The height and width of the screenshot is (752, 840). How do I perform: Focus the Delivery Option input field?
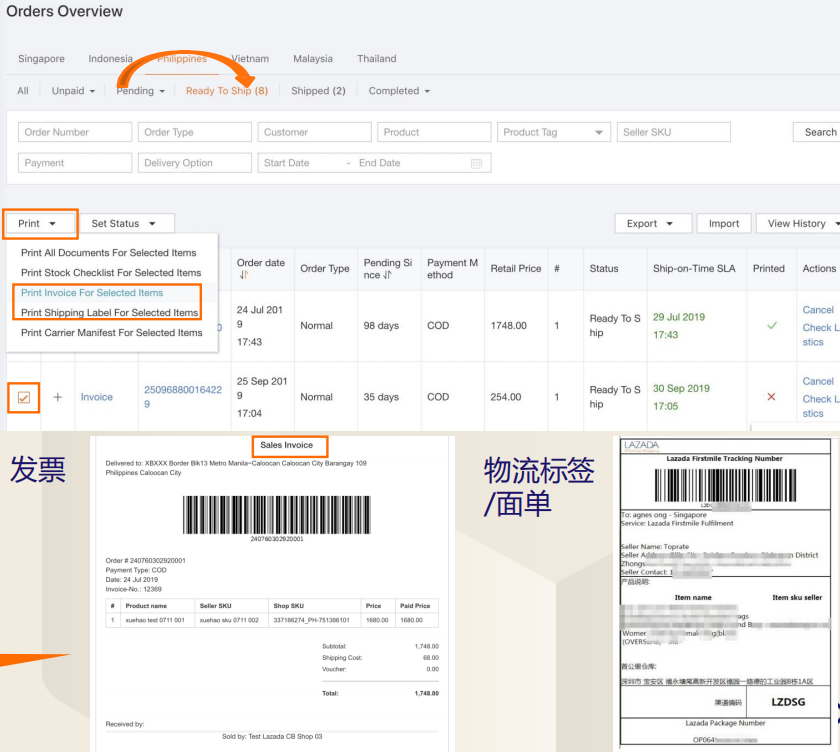coord(194,163)
